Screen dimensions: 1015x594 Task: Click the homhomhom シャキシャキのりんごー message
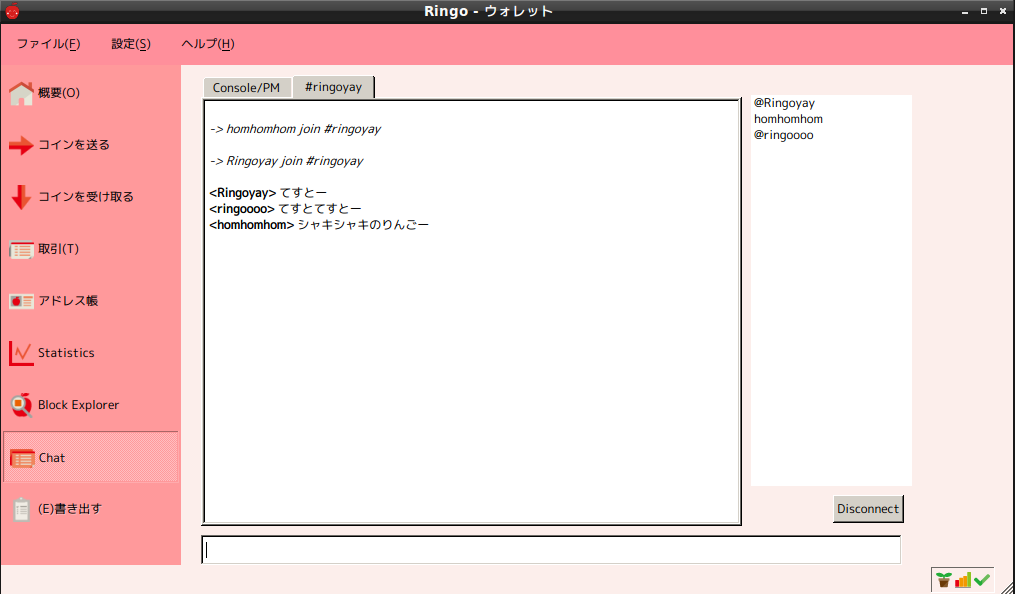[319, 225]
